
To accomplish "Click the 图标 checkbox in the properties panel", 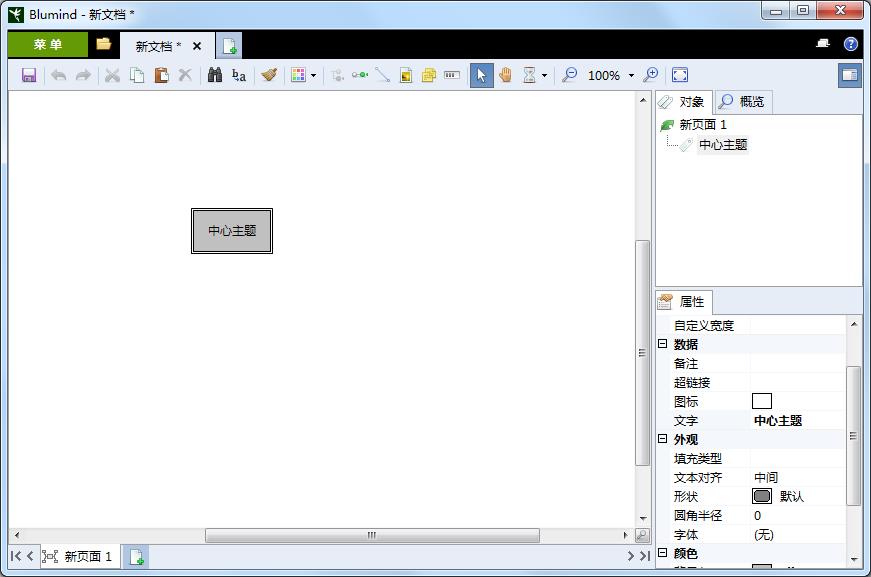I will [x=762, y=400].
